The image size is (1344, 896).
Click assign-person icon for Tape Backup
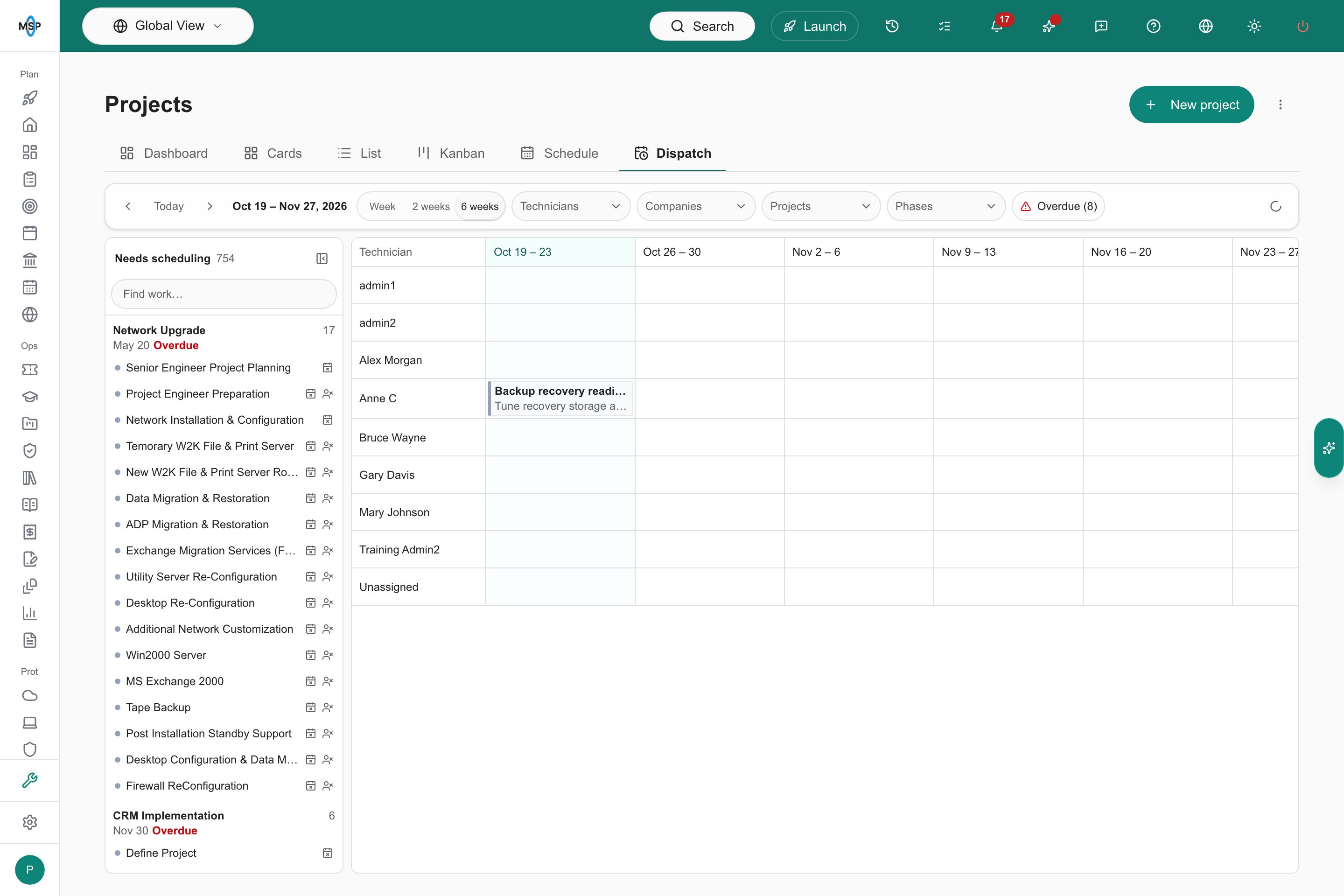coord(328,707)
